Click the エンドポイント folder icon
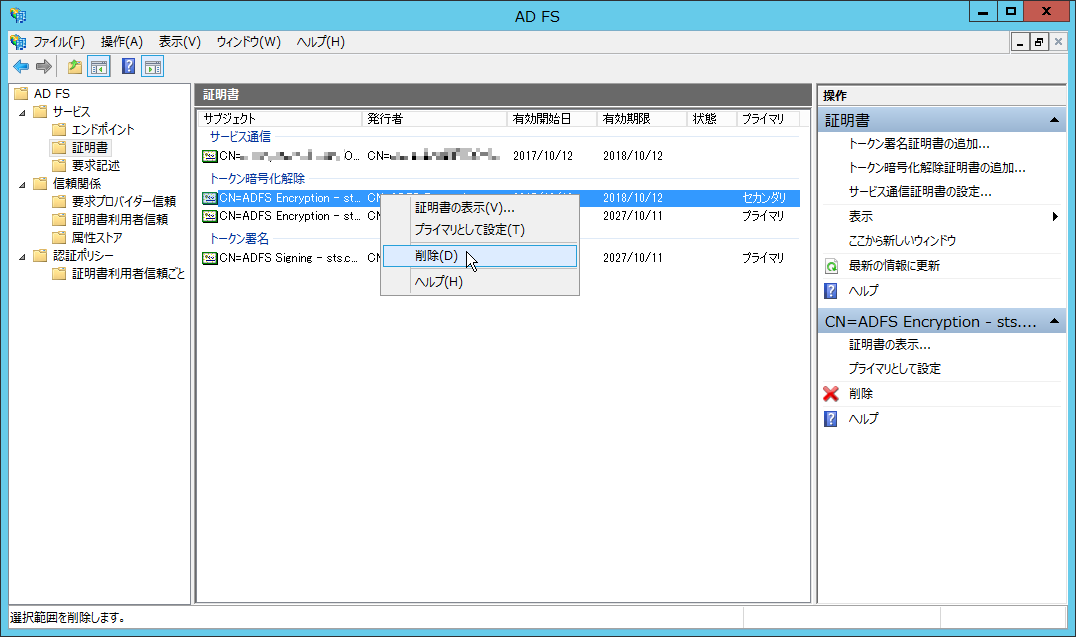This screenshot has height=637, width=1076. pyautogui.click(x=59, y=129)
